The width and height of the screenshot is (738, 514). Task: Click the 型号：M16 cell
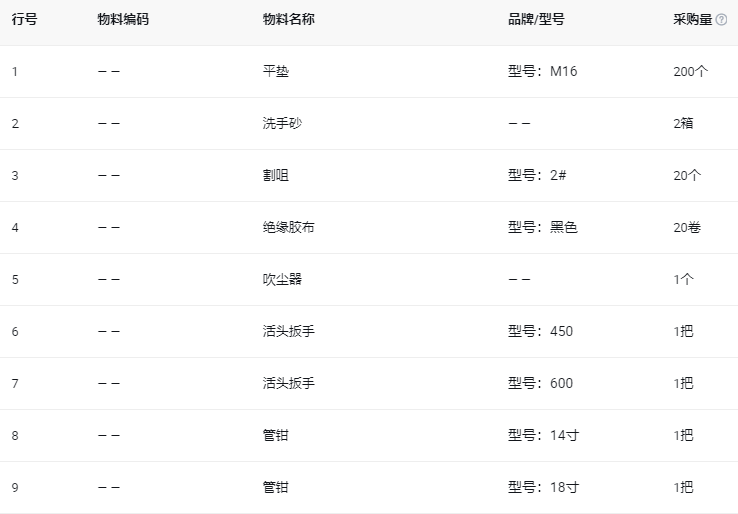[x=543, y=72]
